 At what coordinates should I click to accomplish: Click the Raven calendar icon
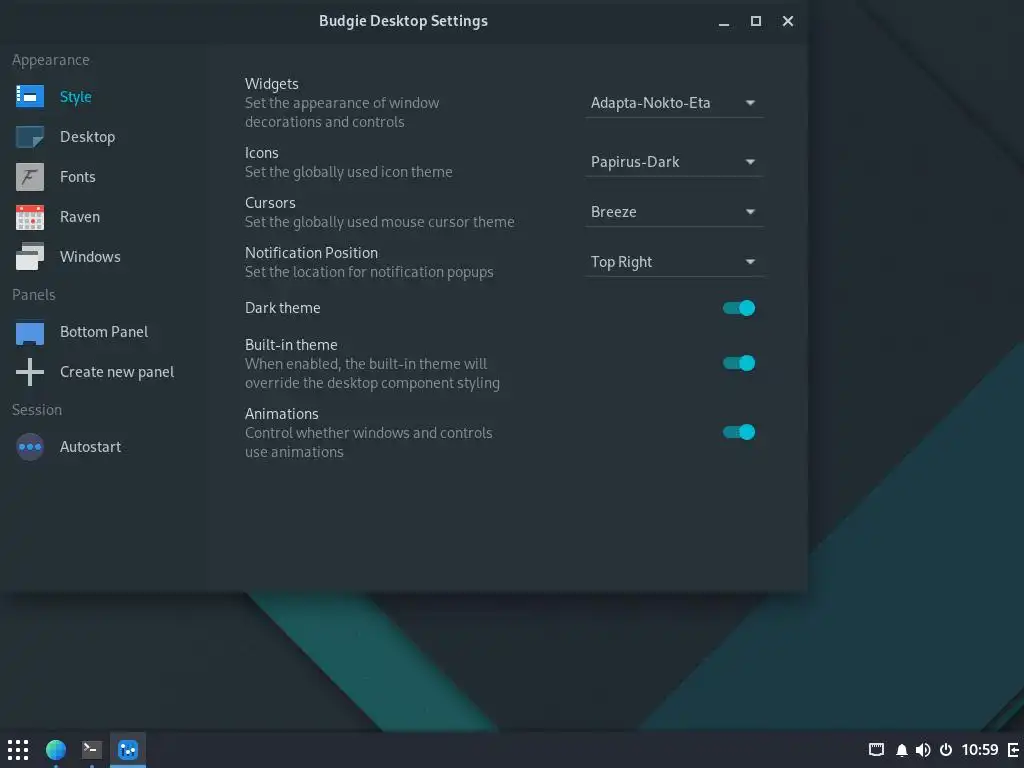pyautogui.click(x=30, y=217)
